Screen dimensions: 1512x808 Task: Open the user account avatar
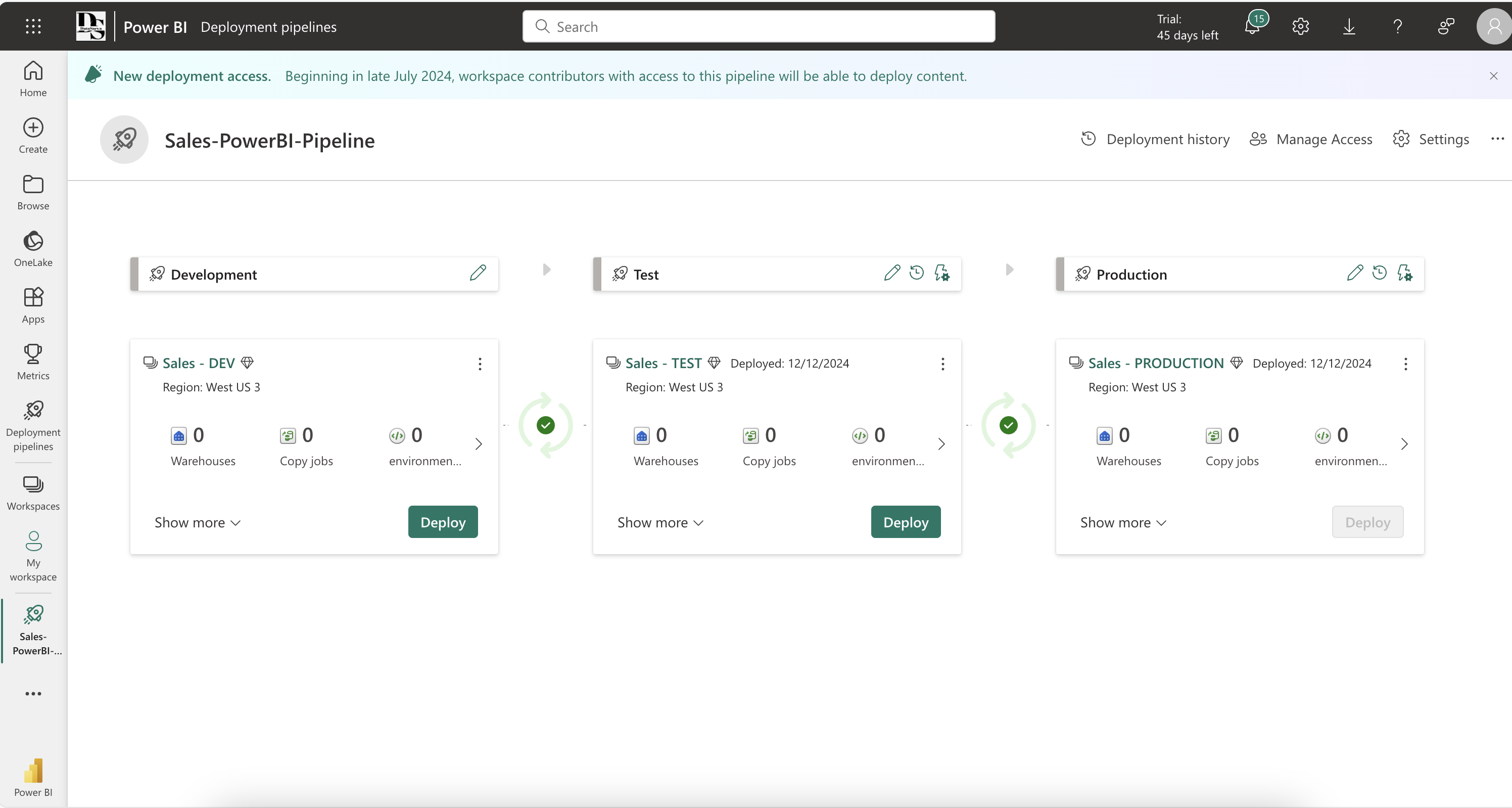point(1494,26)
